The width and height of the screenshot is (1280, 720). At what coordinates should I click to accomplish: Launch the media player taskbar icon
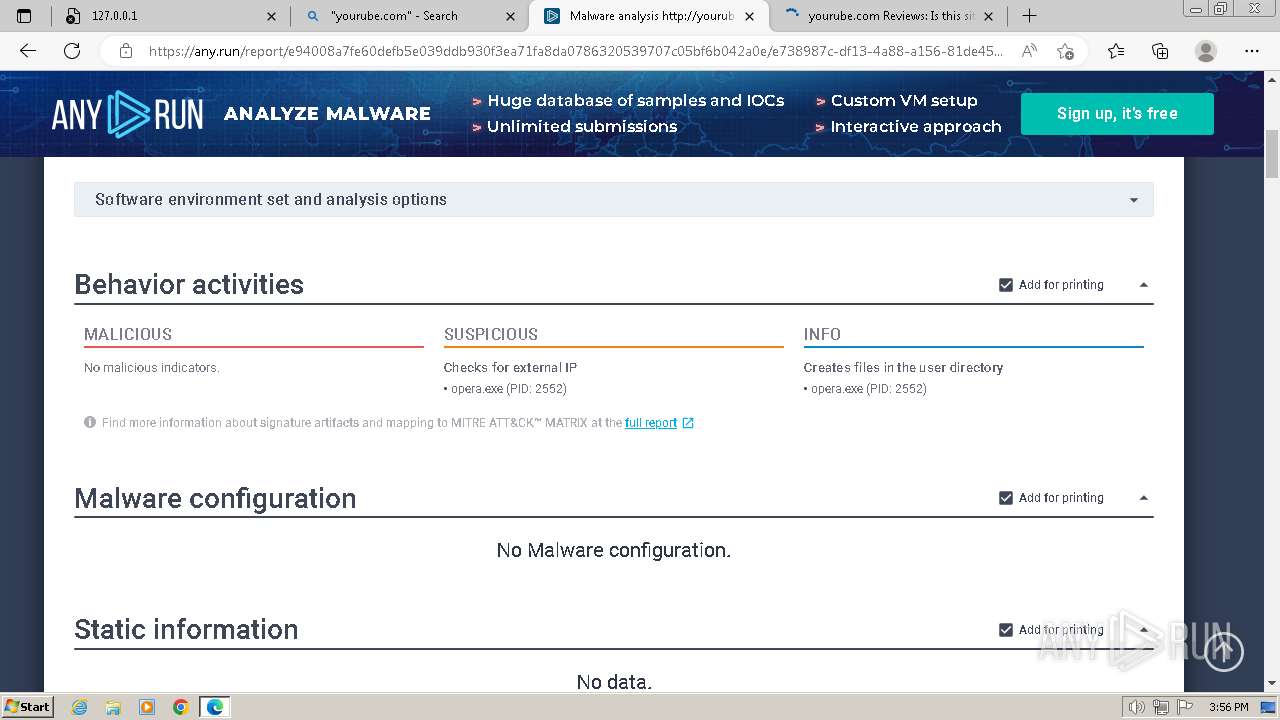[x=147, y=707]
